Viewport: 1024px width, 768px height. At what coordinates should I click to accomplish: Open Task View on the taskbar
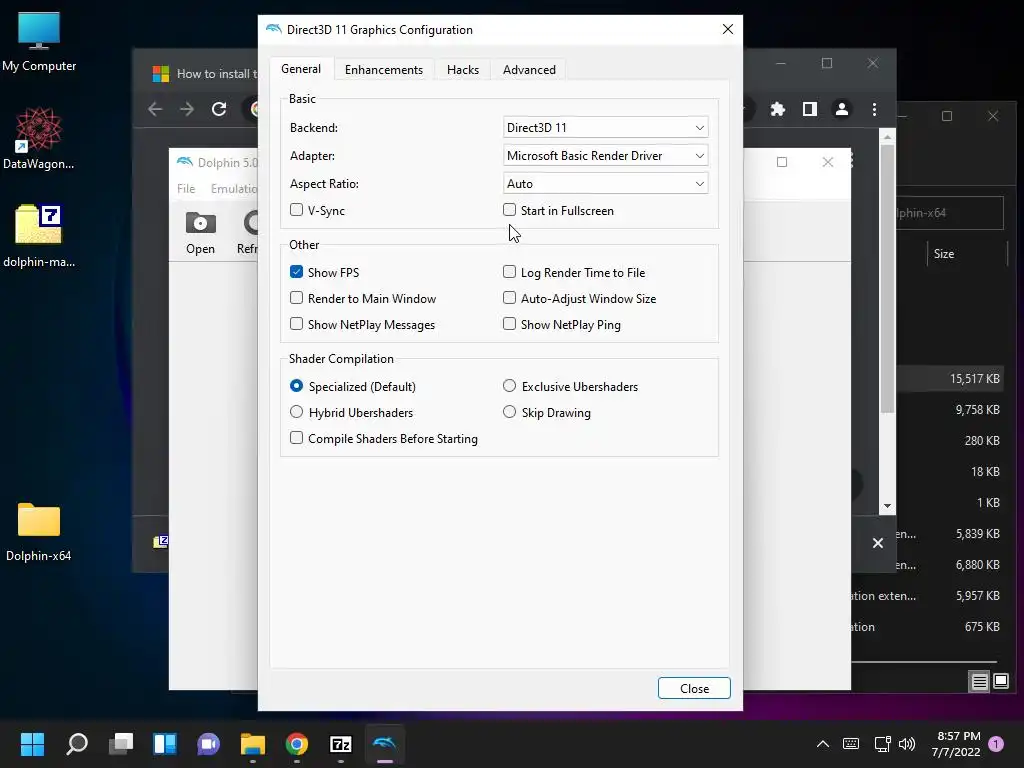click(x=121, y=744)
